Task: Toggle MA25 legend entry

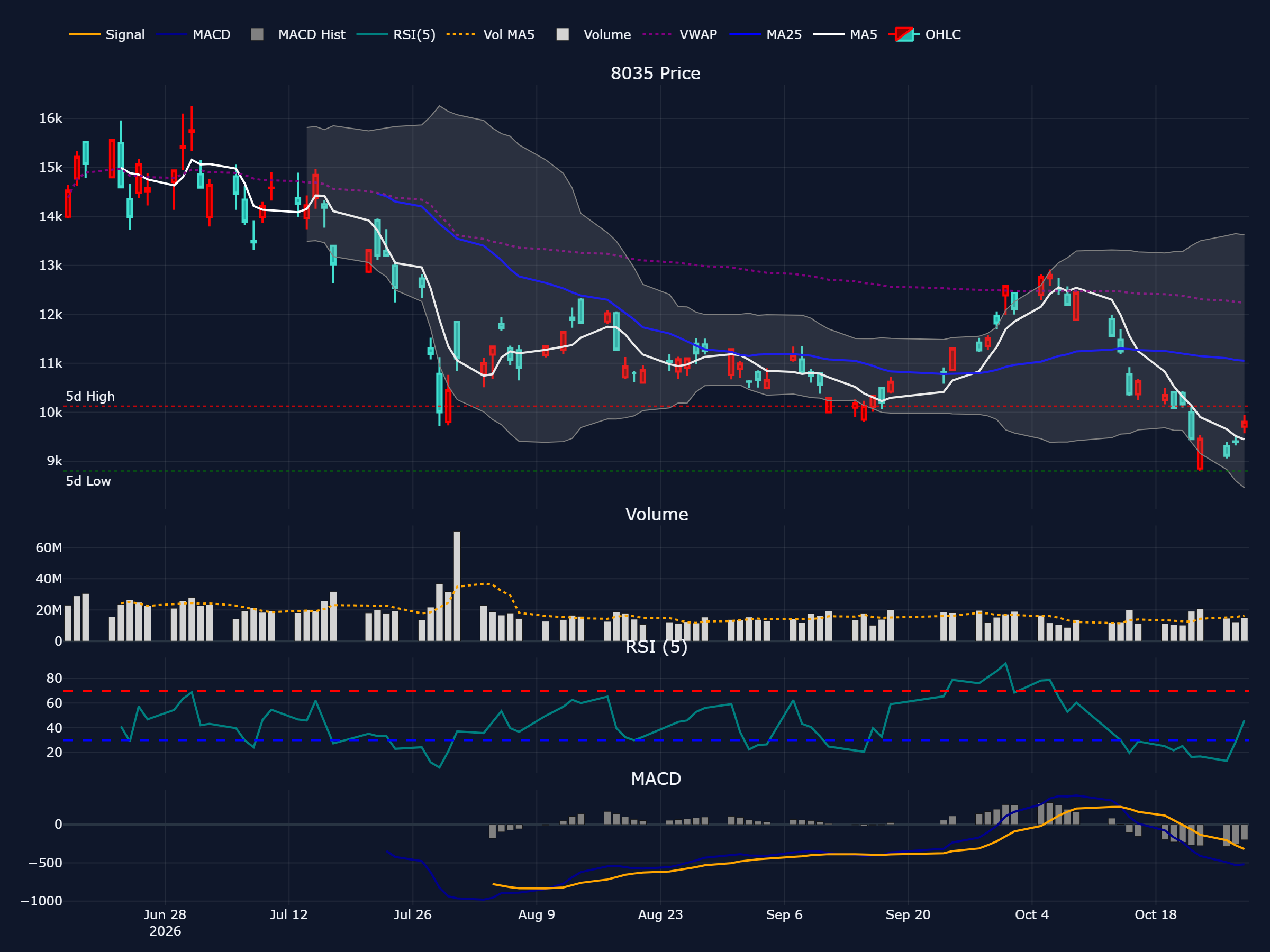Action: (x=765, y=34)
